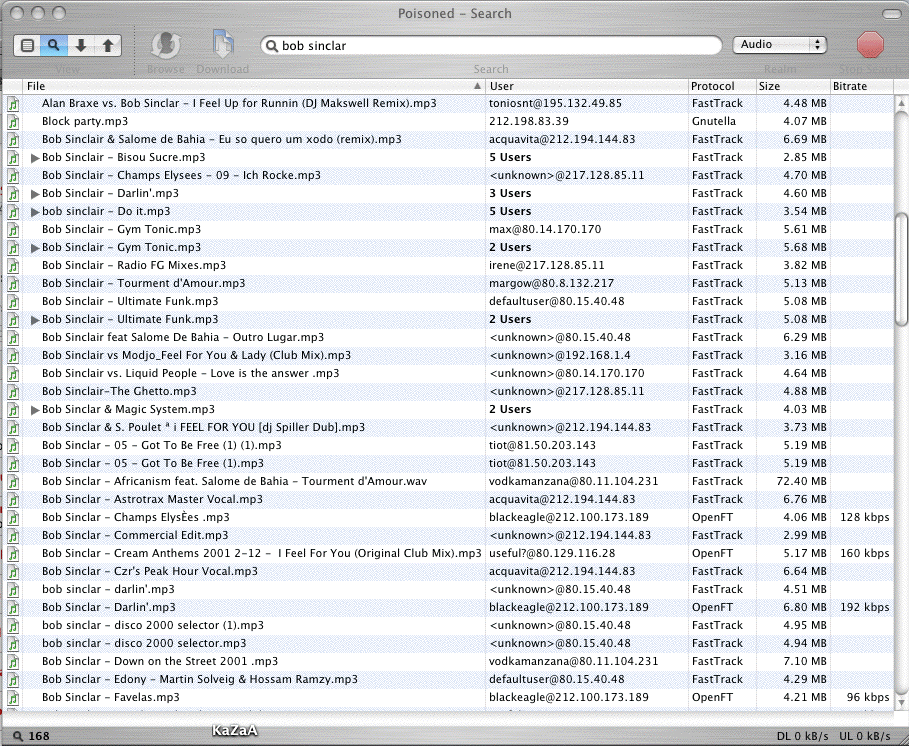Screen dimensions: 909x746
Task: Click user margow@80.8.132.217
Action: (x=551, y=283)
